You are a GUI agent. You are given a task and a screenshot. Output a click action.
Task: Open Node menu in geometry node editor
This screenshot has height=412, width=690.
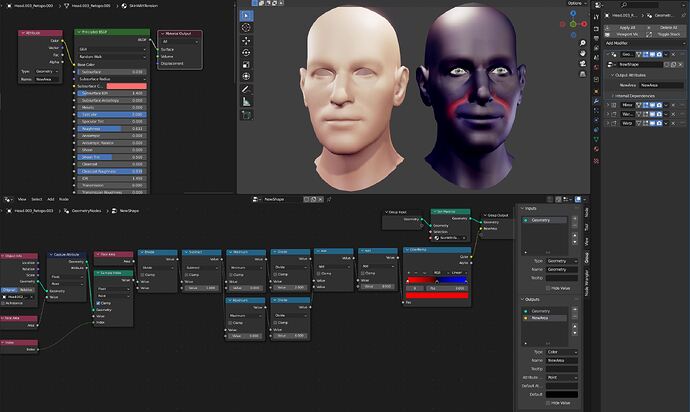[64, 199]
